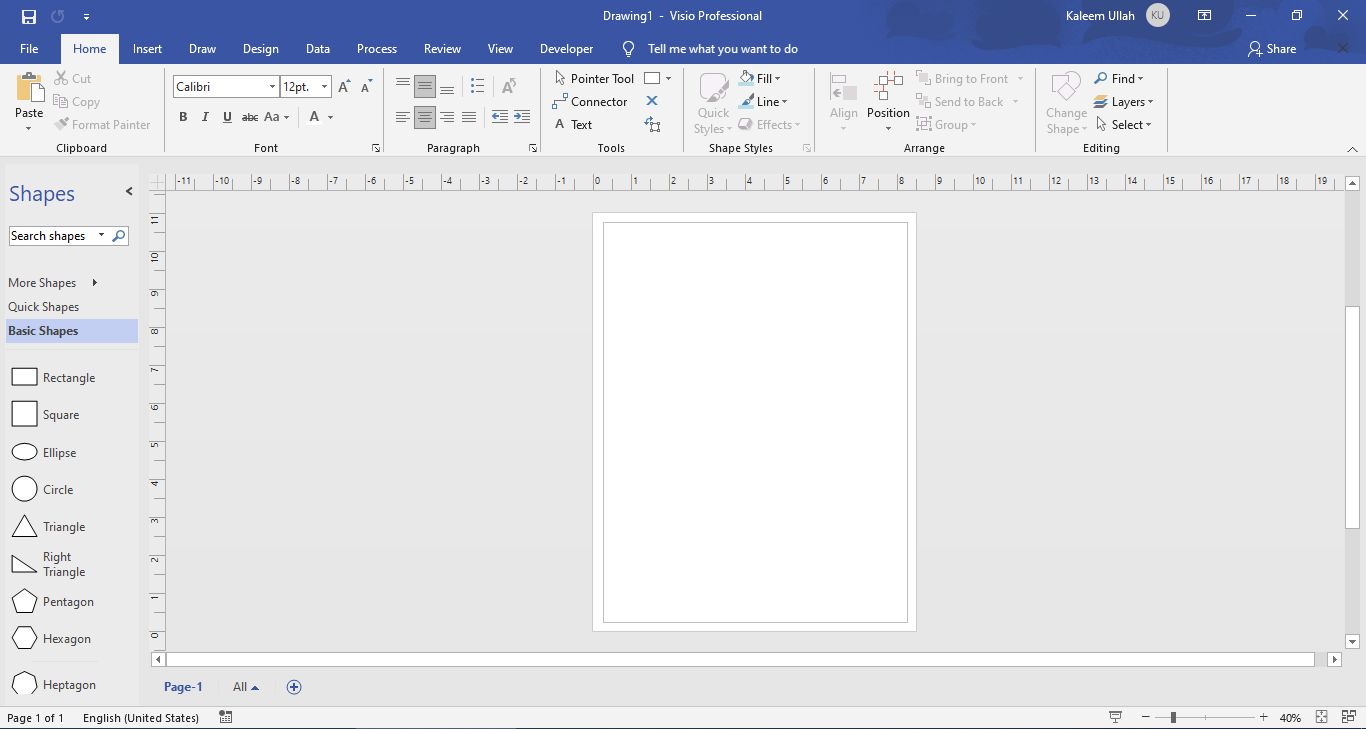Screen dimensions: 1366x729
Task: Select the Text tool
Action: (576, 124)
